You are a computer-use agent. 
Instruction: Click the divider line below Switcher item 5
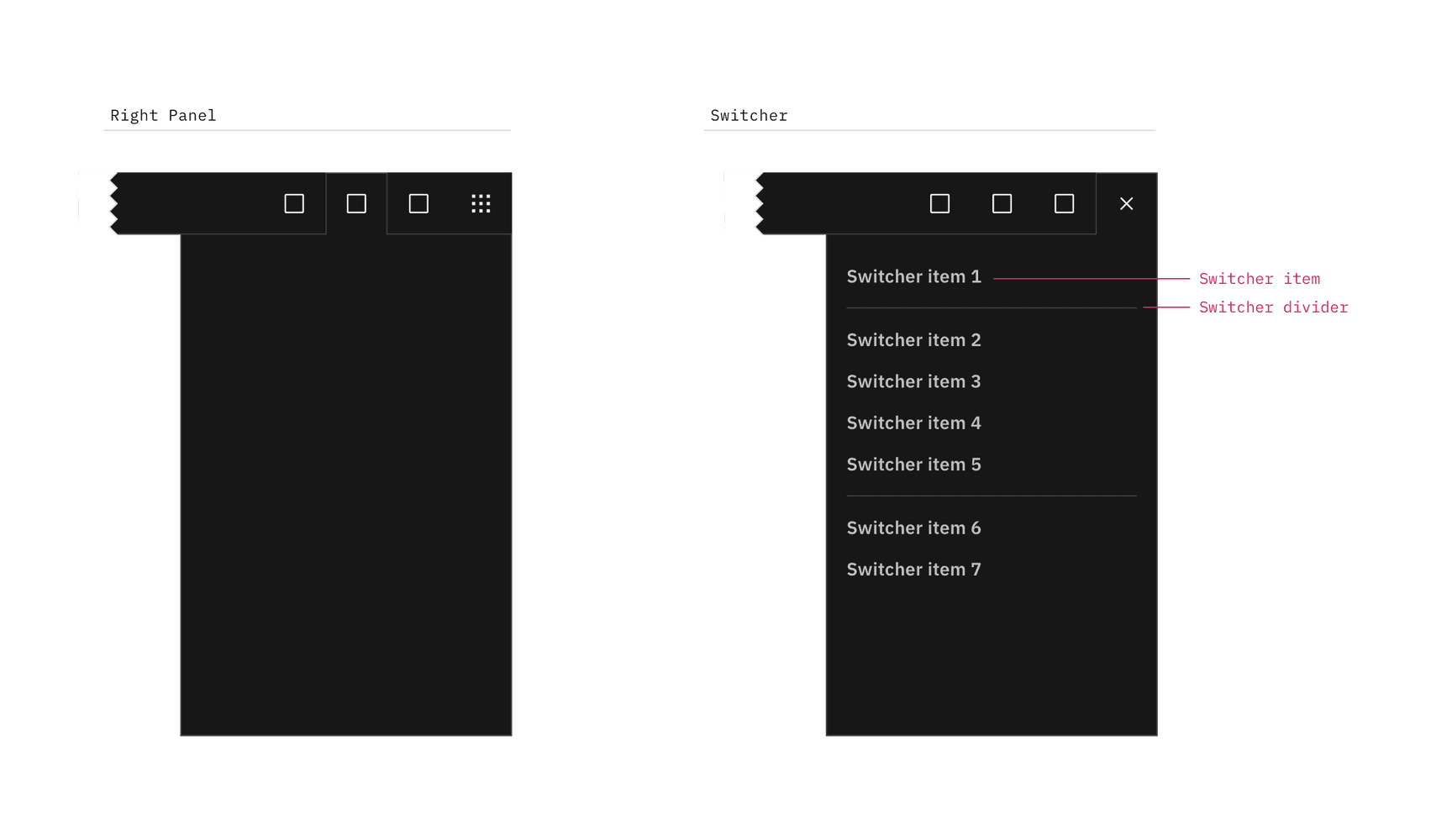pos(992,496)
